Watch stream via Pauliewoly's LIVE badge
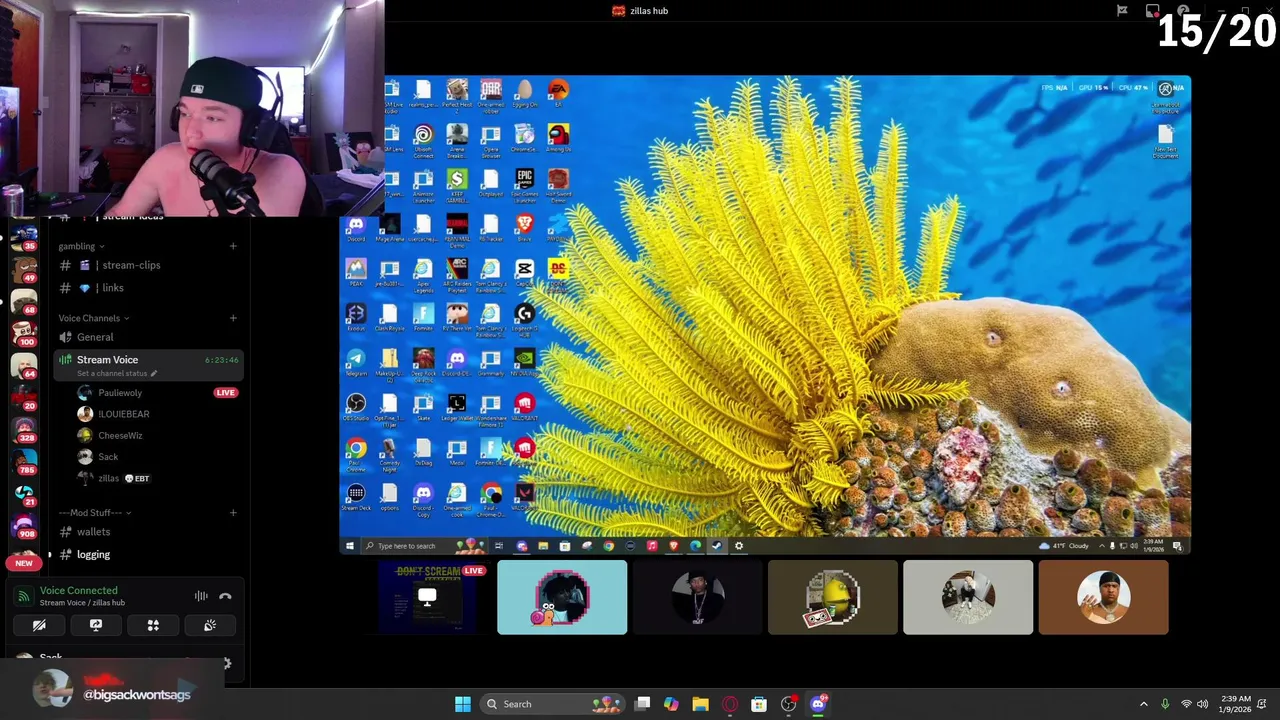This screenshot has width=1280, height=720. pos(225,393)
